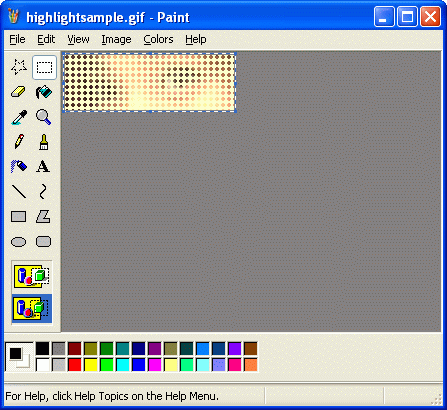Image resolution: width=447 pixels, height=410 pixels.
Task: Open the Edit menu
Action: [46, 39]
